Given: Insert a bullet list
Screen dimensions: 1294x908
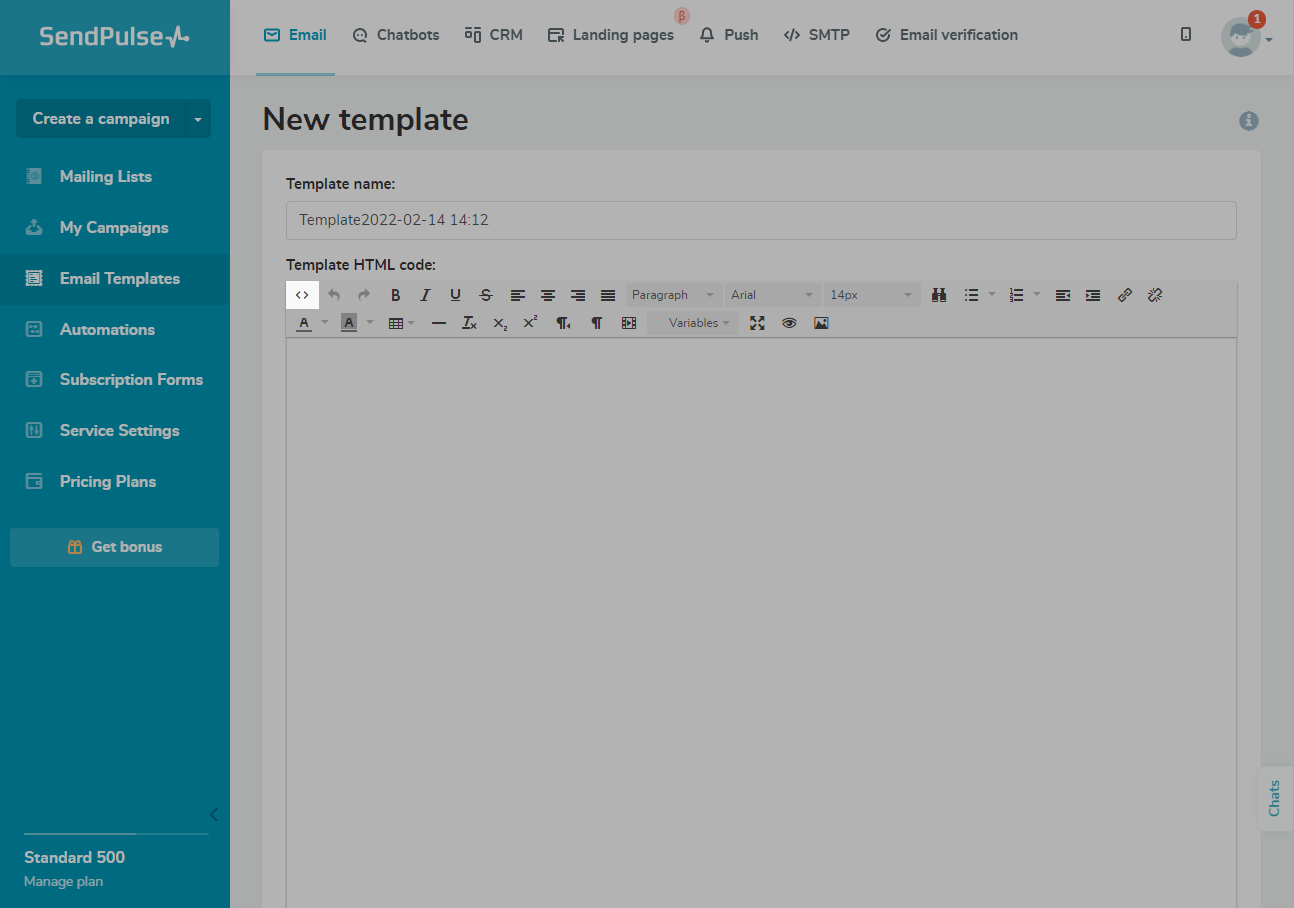Looking at the screenshot, I should click(971, 295).
